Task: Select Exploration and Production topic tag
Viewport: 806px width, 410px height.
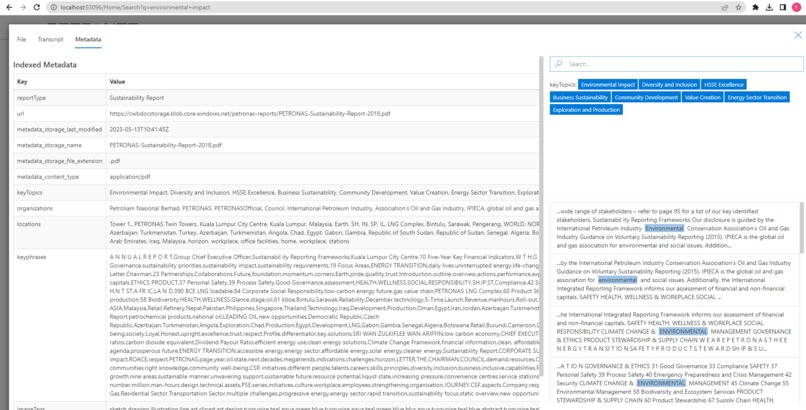Action: 586,109
